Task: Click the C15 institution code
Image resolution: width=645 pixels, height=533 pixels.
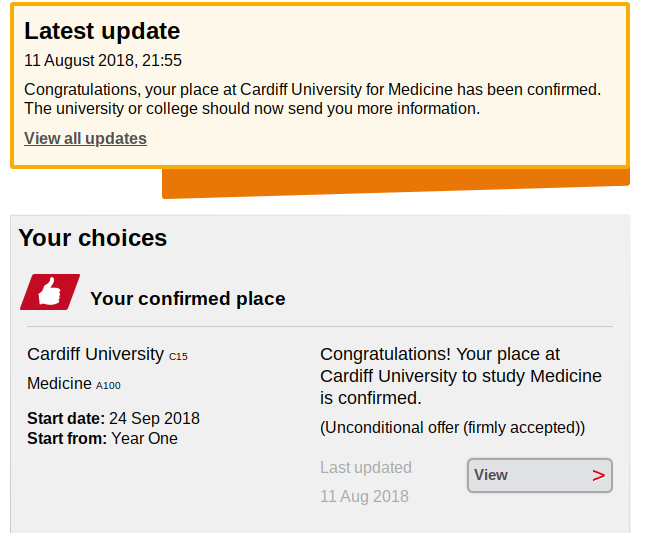Action: coord(178,357)
